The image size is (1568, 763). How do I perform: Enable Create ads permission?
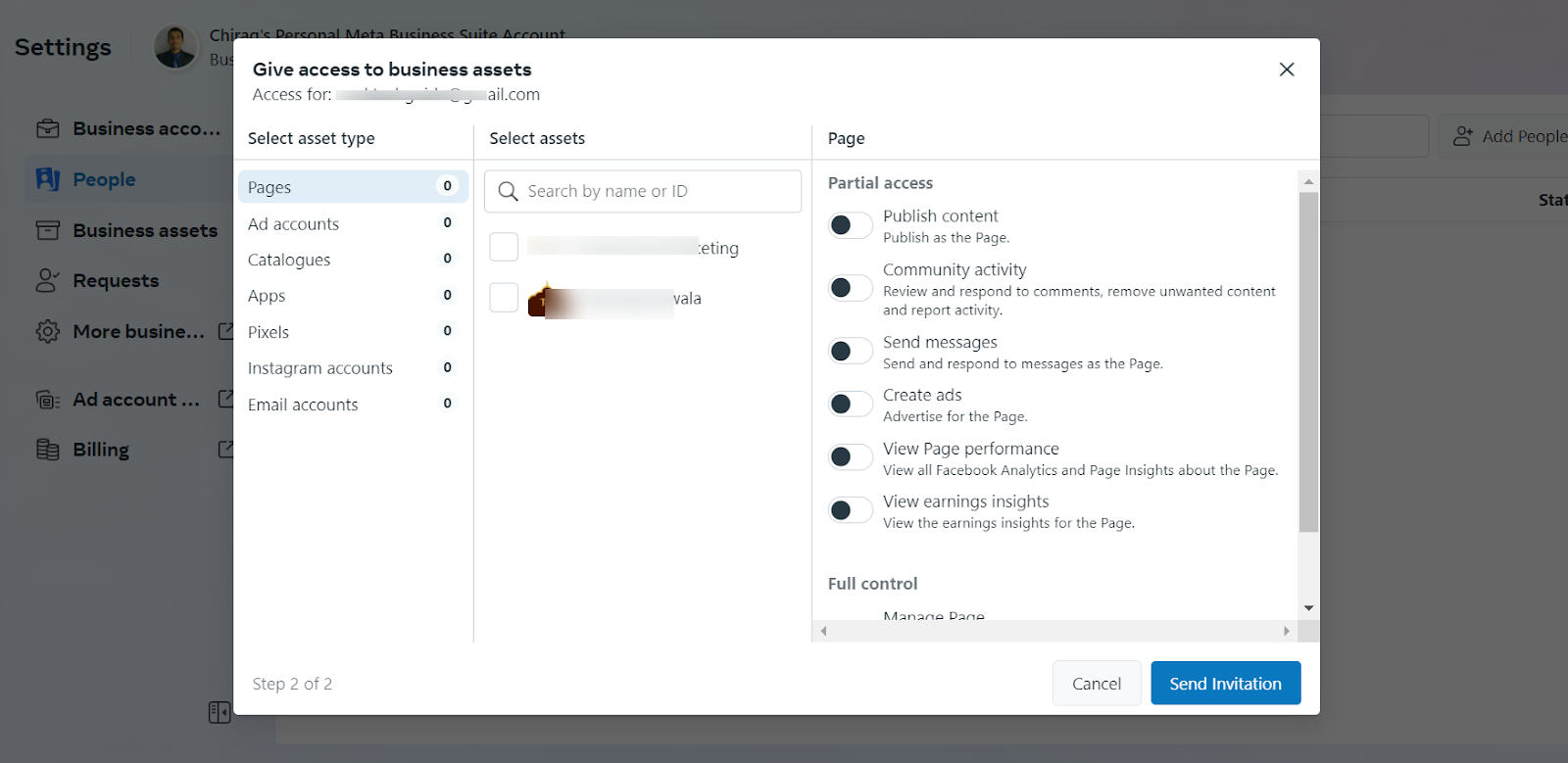point(851,404)
